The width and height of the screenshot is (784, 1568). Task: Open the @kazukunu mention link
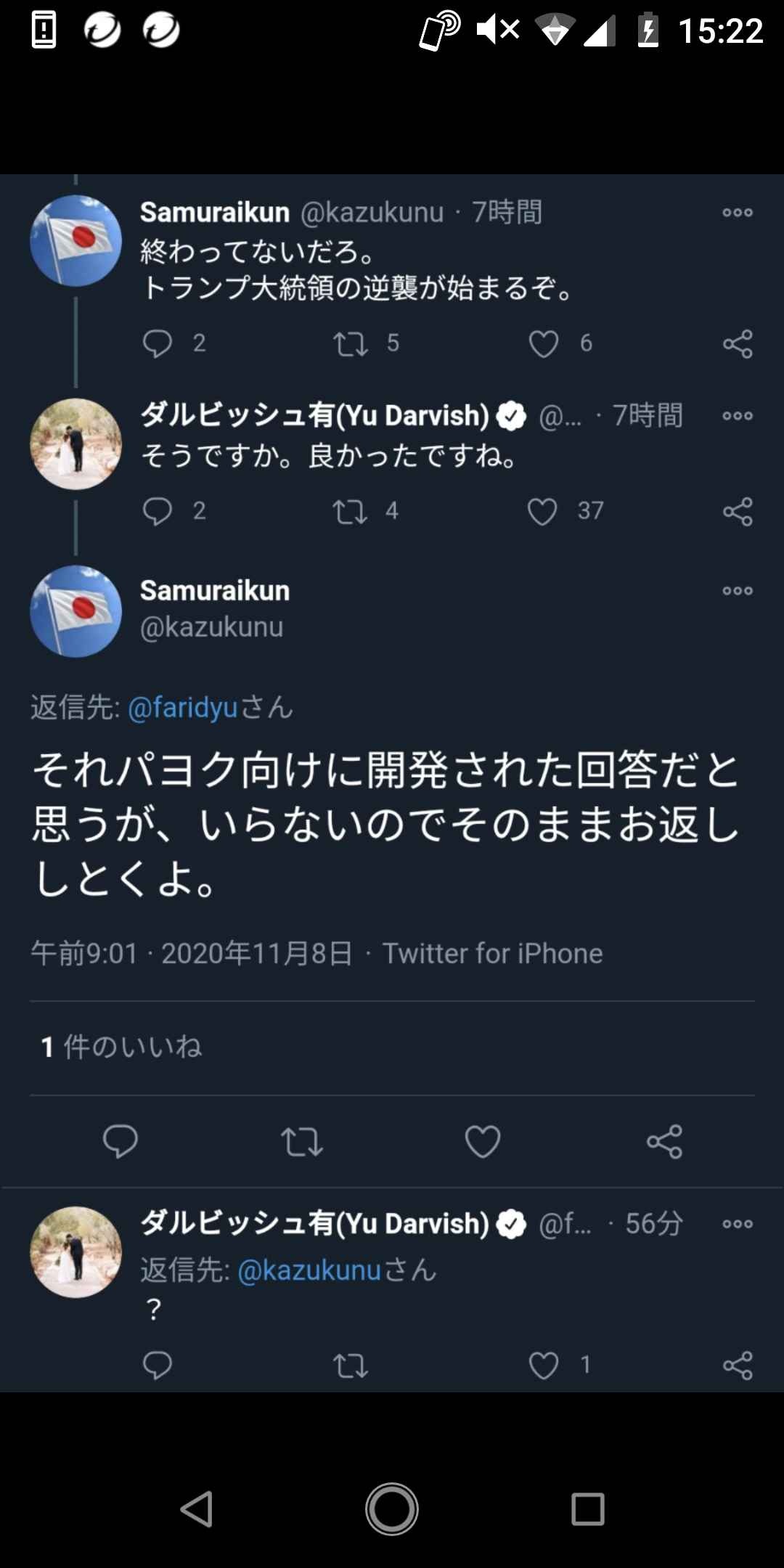tap(309, 1270)
